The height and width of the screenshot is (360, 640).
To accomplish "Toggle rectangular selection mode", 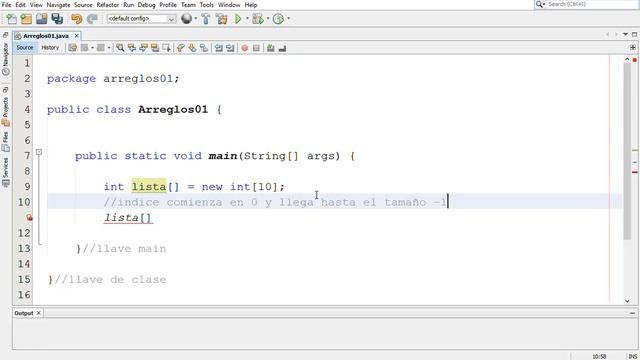I will (x=166, y=48).
